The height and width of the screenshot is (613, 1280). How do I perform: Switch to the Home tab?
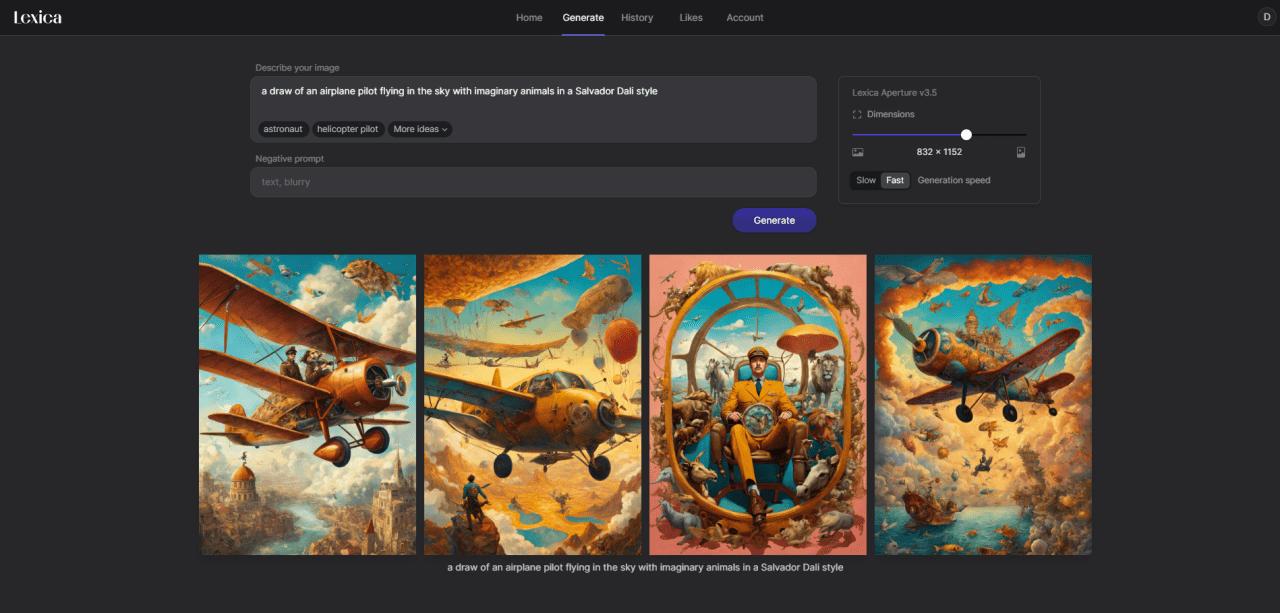[x=529, y=18]
